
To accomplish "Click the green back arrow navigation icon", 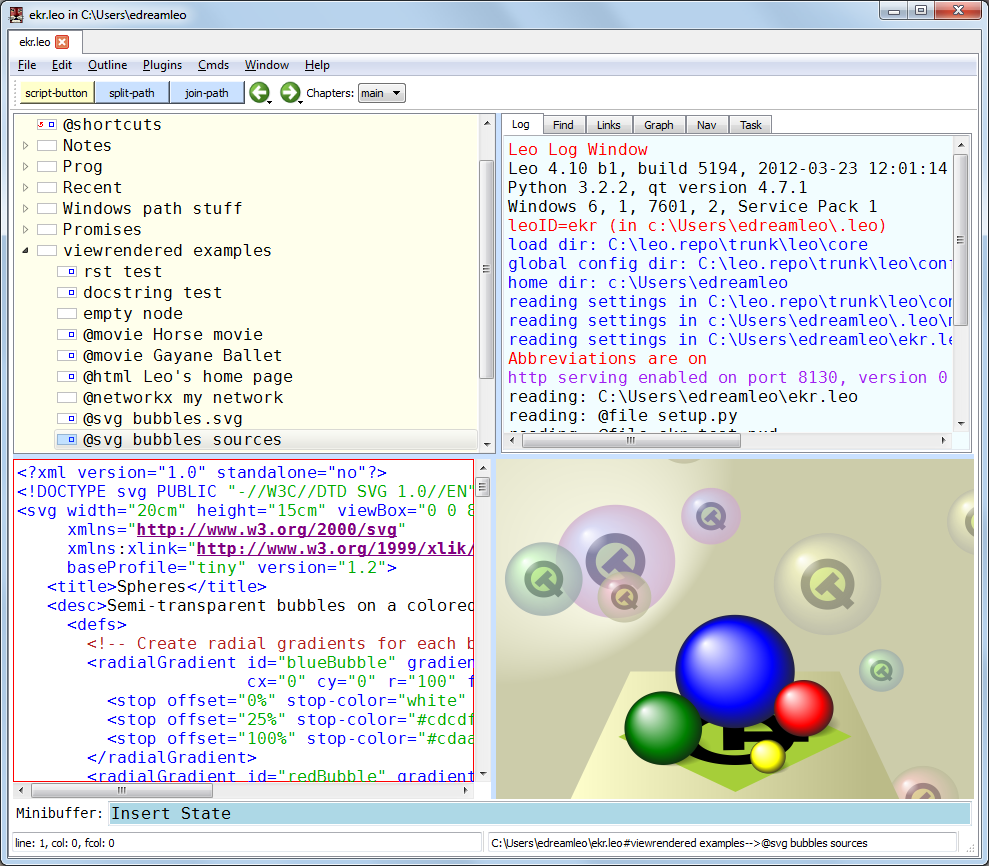I will 259,93.
